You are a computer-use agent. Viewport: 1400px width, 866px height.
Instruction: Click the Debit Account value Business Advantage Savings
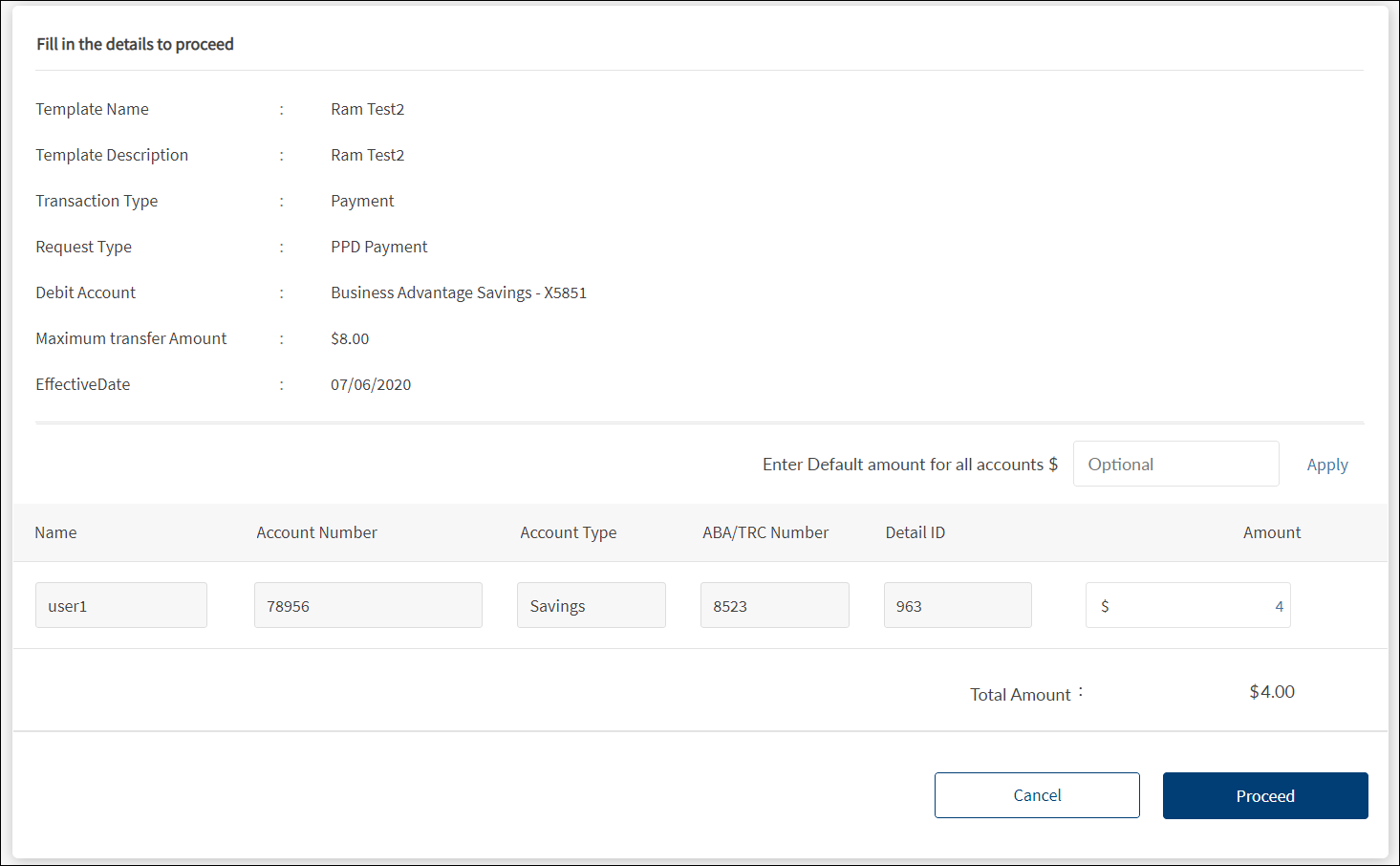pyautogui.click(x=458, y=292)
